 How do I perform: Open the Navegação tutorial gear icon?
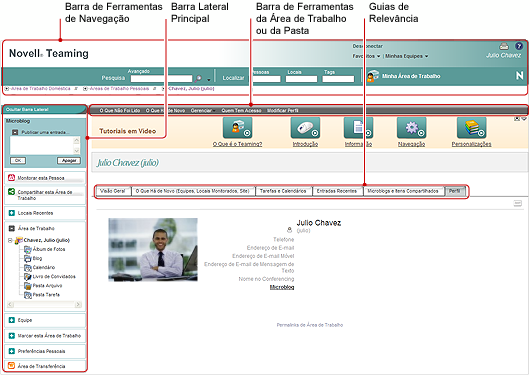click(411, 128)
